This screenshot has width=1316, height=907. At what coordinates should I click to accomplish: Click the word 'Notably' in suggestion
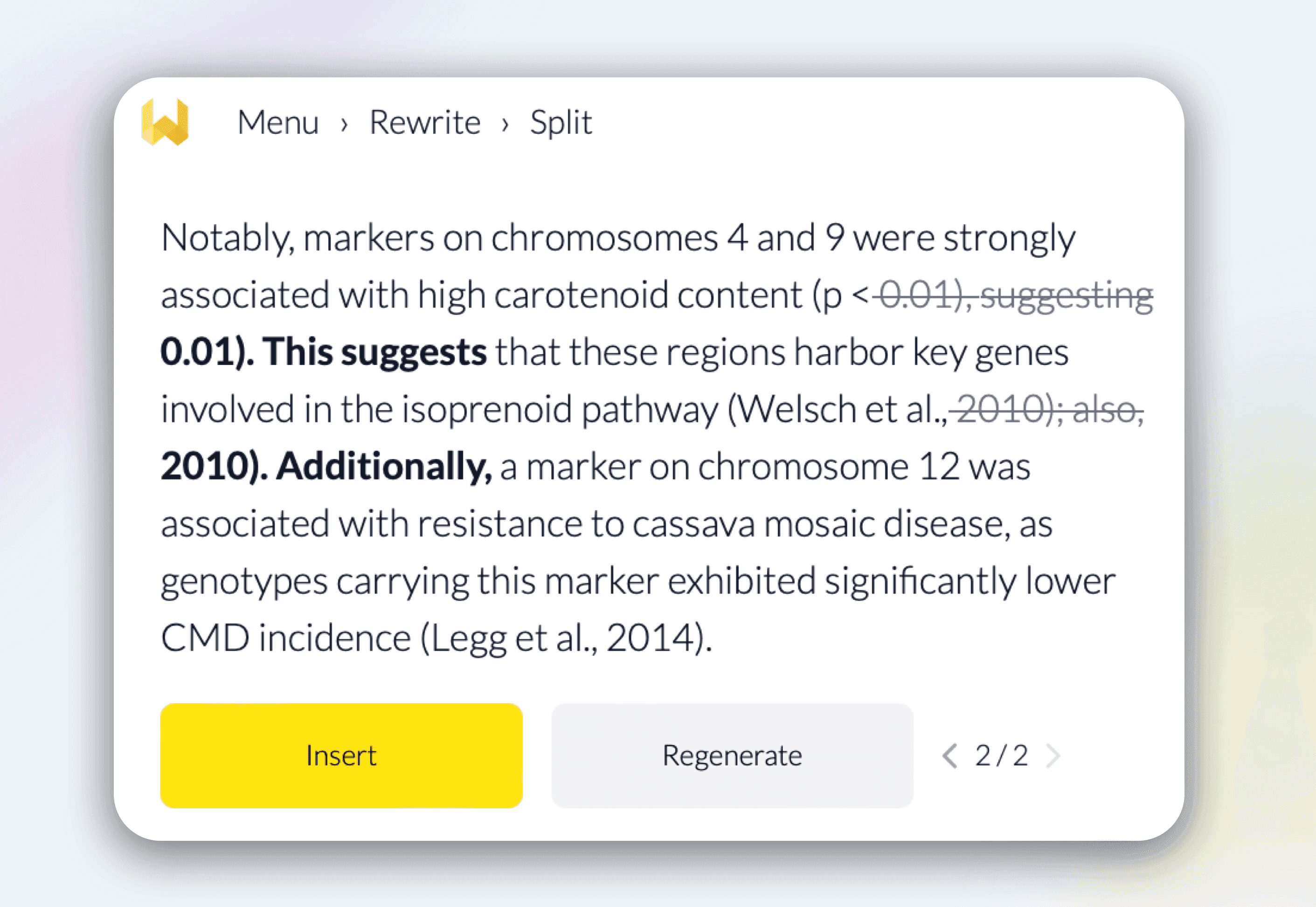[227, 238]
